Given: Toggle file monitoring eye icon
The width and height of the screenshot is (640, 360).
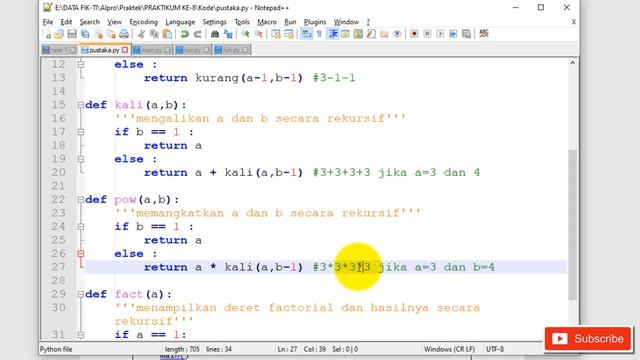Looking at the screenshot, I should click(x=397, y=34).
